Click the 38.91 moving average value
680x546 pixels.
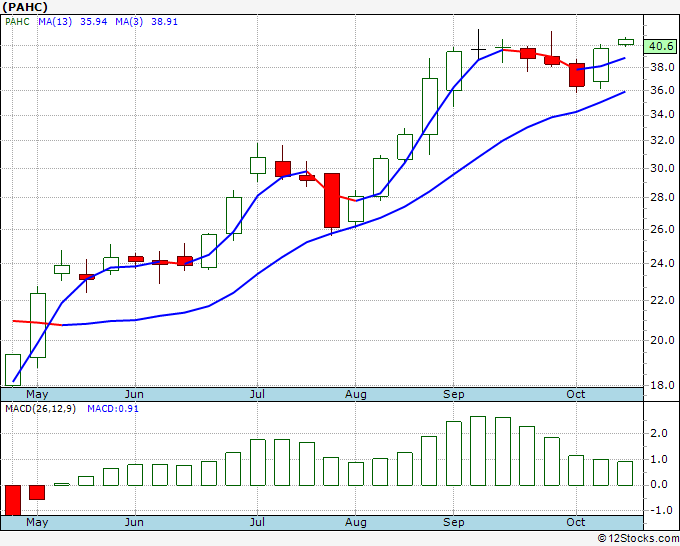[164, 22]
